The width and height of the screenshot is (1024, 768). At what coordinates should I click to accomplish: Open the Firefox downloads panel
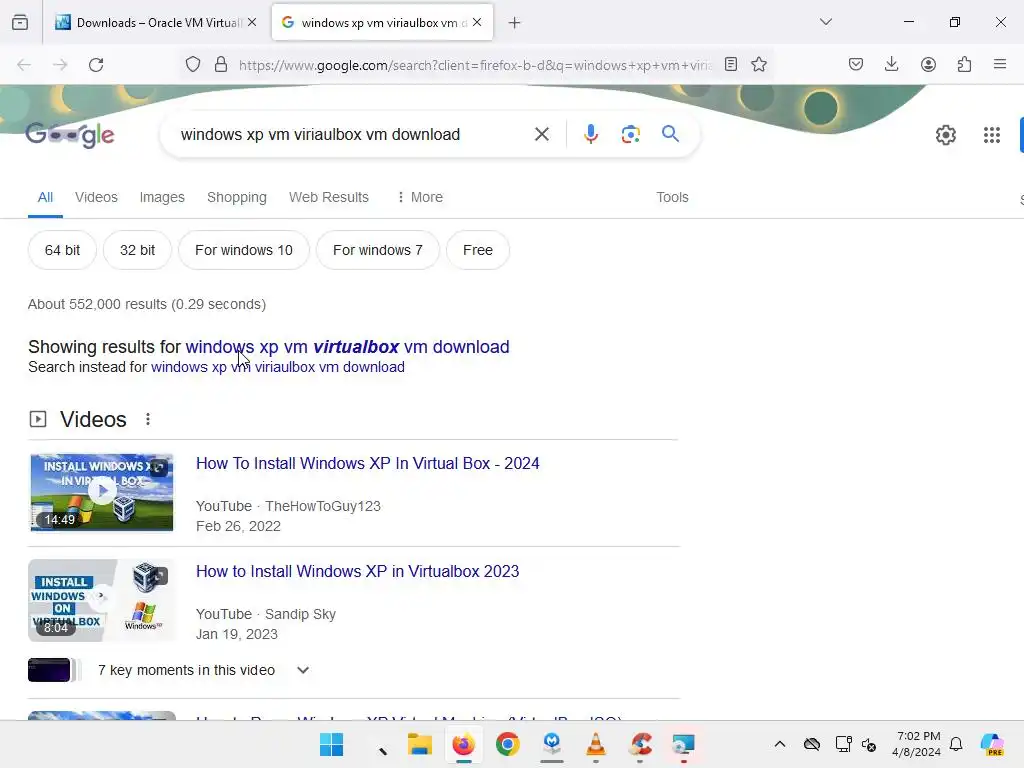[x=891, y=64]
